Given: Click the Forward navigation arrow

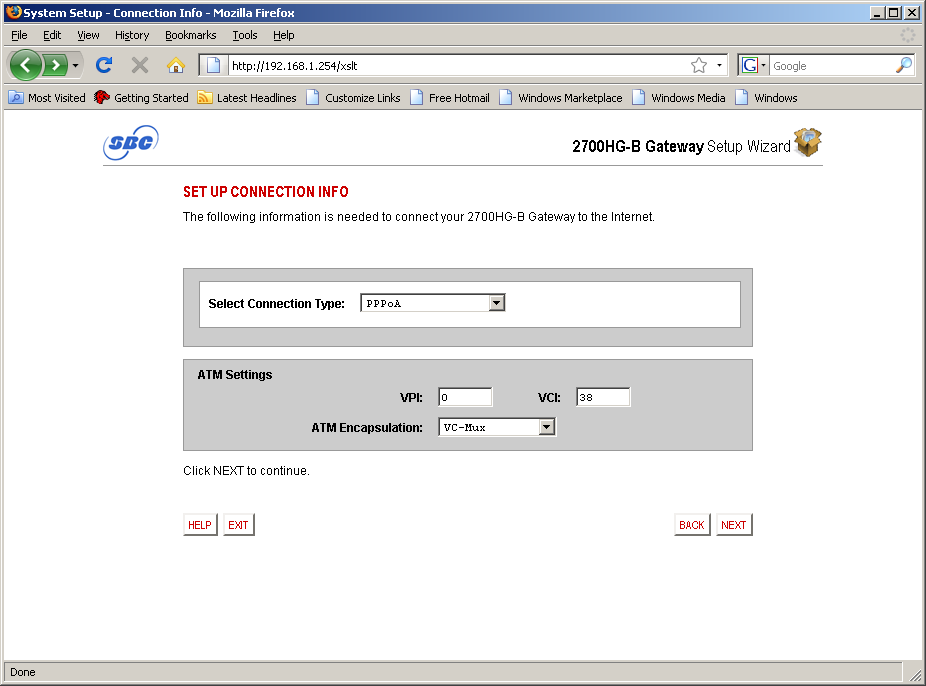Looking at the screenshot, I should click(x=56, y=65).
